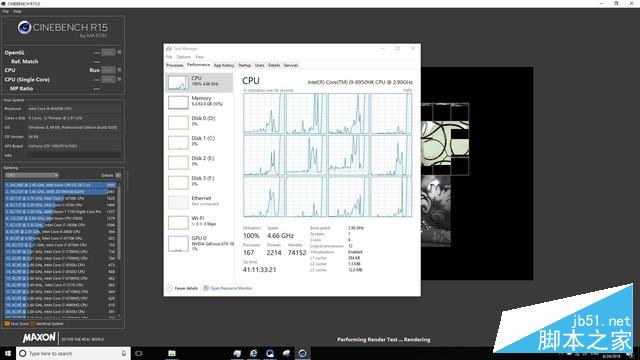Click the Cortana microphone icon
This screenshot has width=640, height=360.
[x=124, y=353]
